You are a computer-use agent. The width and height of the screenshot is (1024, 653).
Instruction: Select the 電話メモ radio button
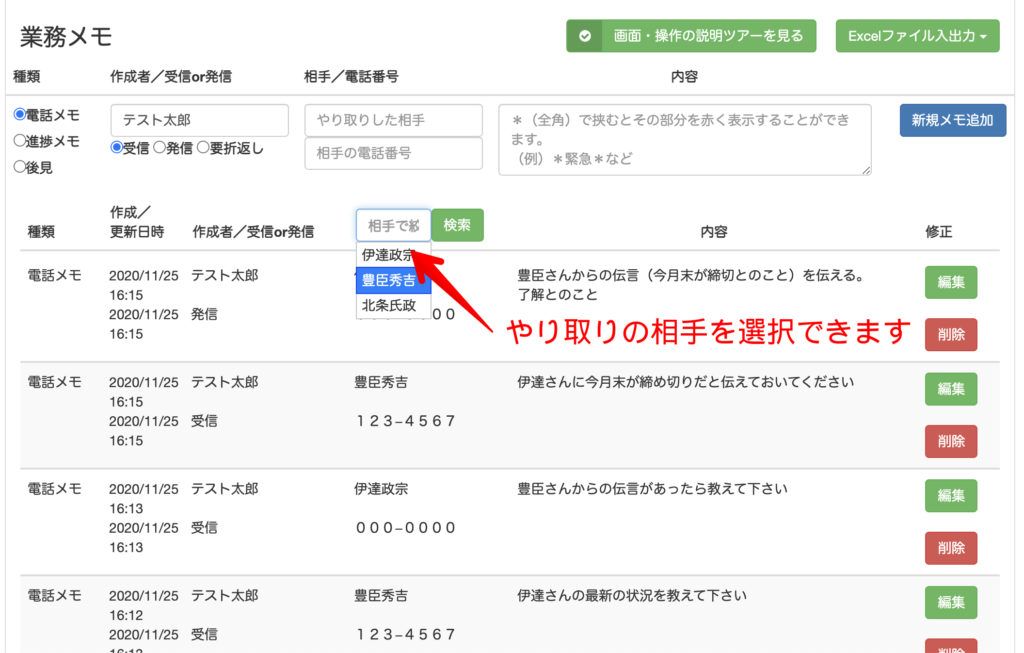tap(19, 115)
